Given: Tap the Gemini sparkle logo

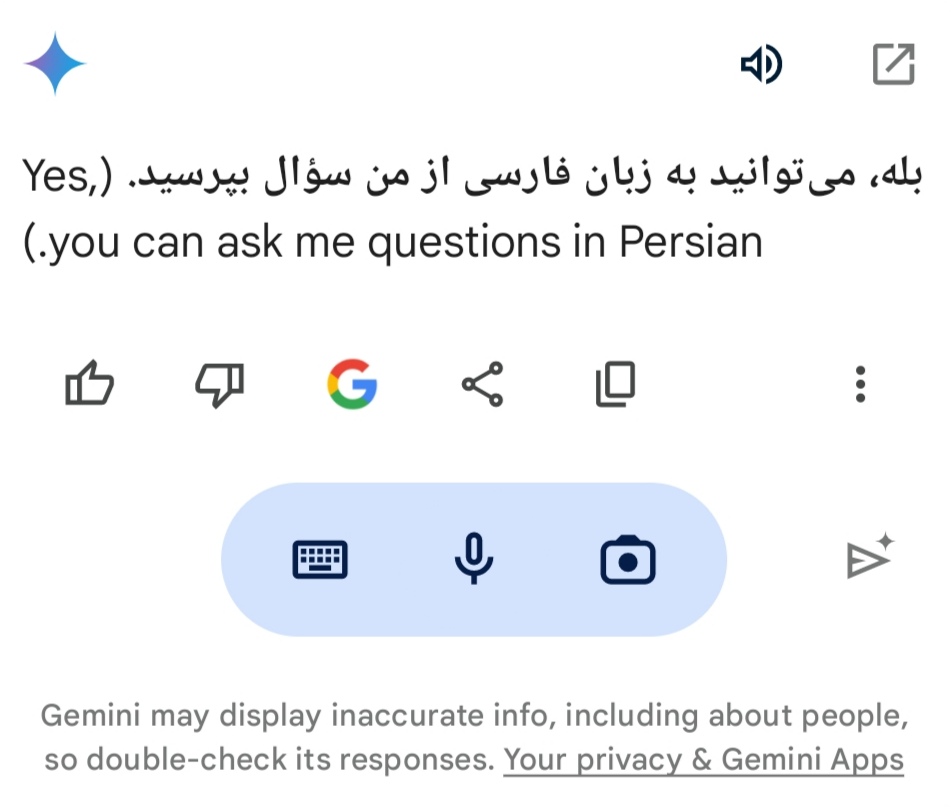Looking at the screenshot, I should click(x=56, y=64).
